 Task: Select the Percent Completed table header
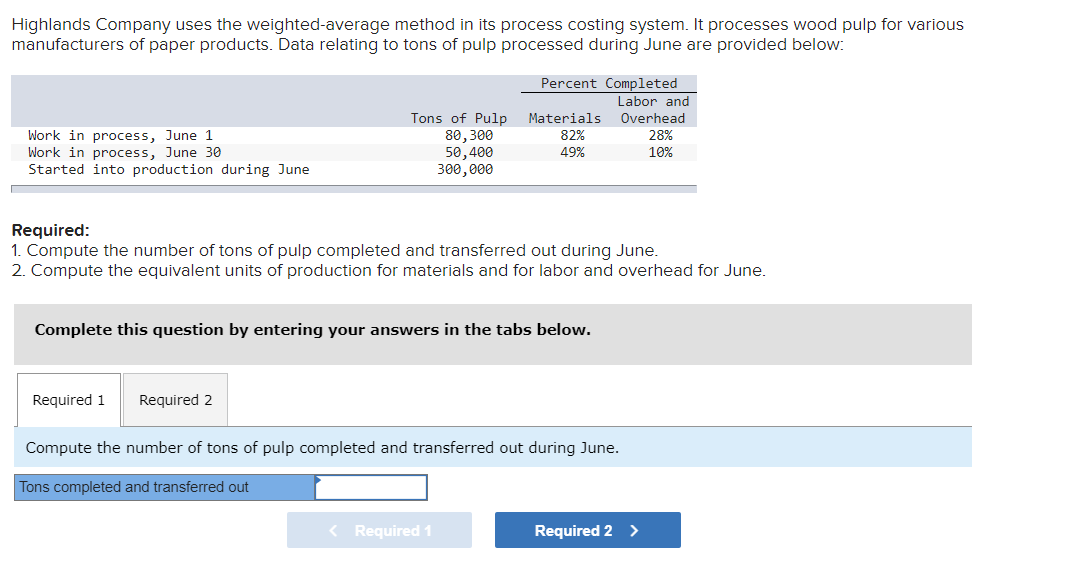[x=607, y=82]
